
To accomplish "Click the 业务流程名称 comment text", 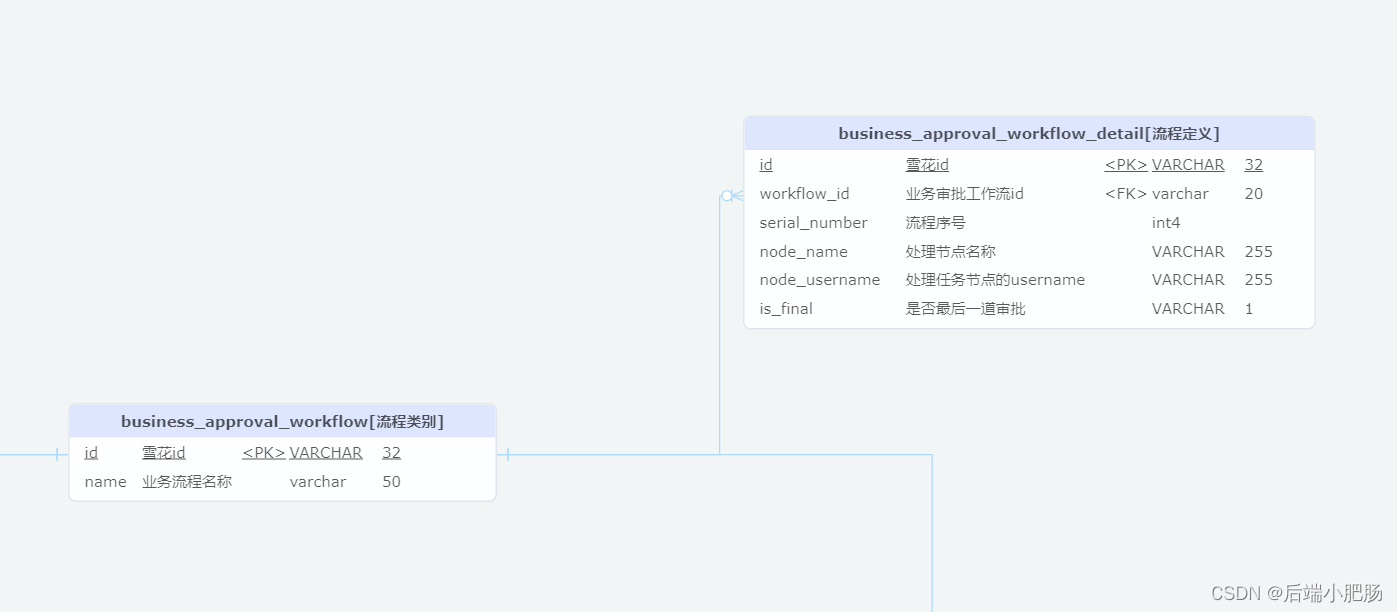I will point(189,481).
